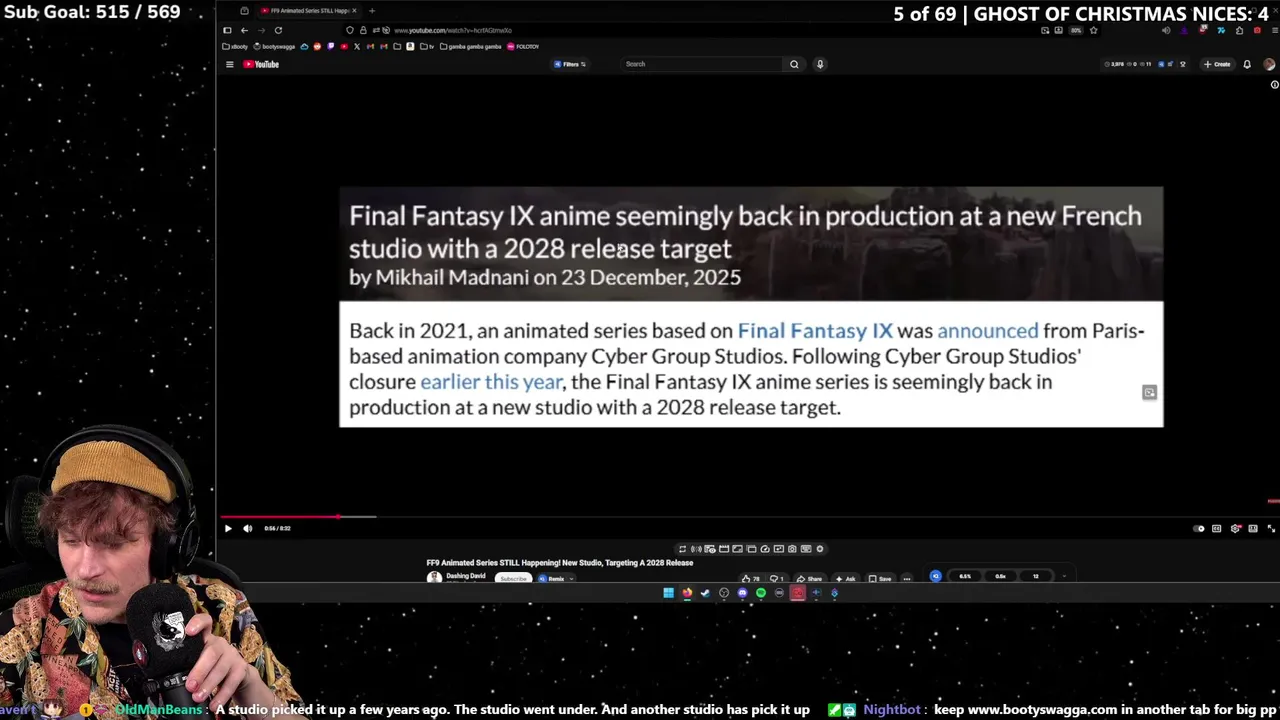Open YouTube notifications bell
1280x720 pixels.
[x=1247, y=64]
